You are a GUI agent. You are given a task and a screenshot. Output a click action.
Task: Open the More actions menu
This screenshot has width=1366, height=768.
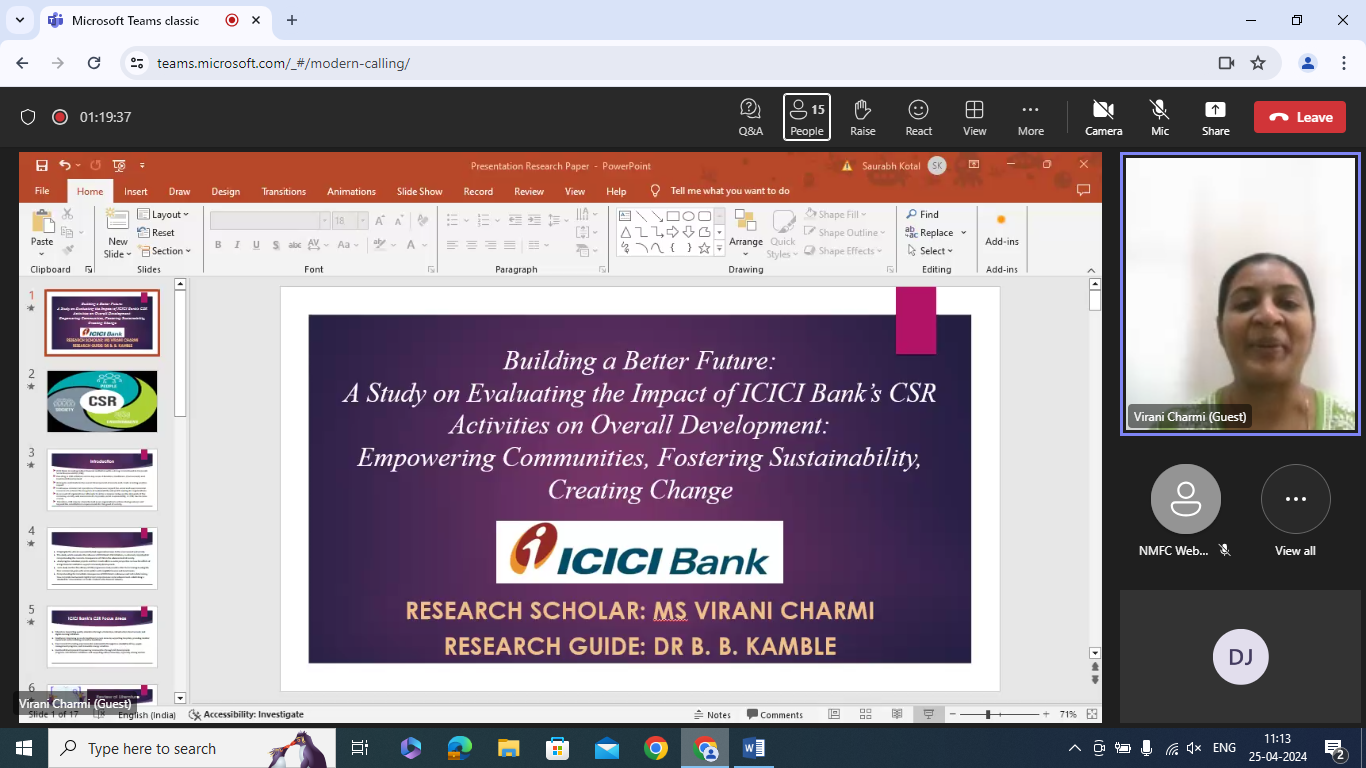(1030, 117)
